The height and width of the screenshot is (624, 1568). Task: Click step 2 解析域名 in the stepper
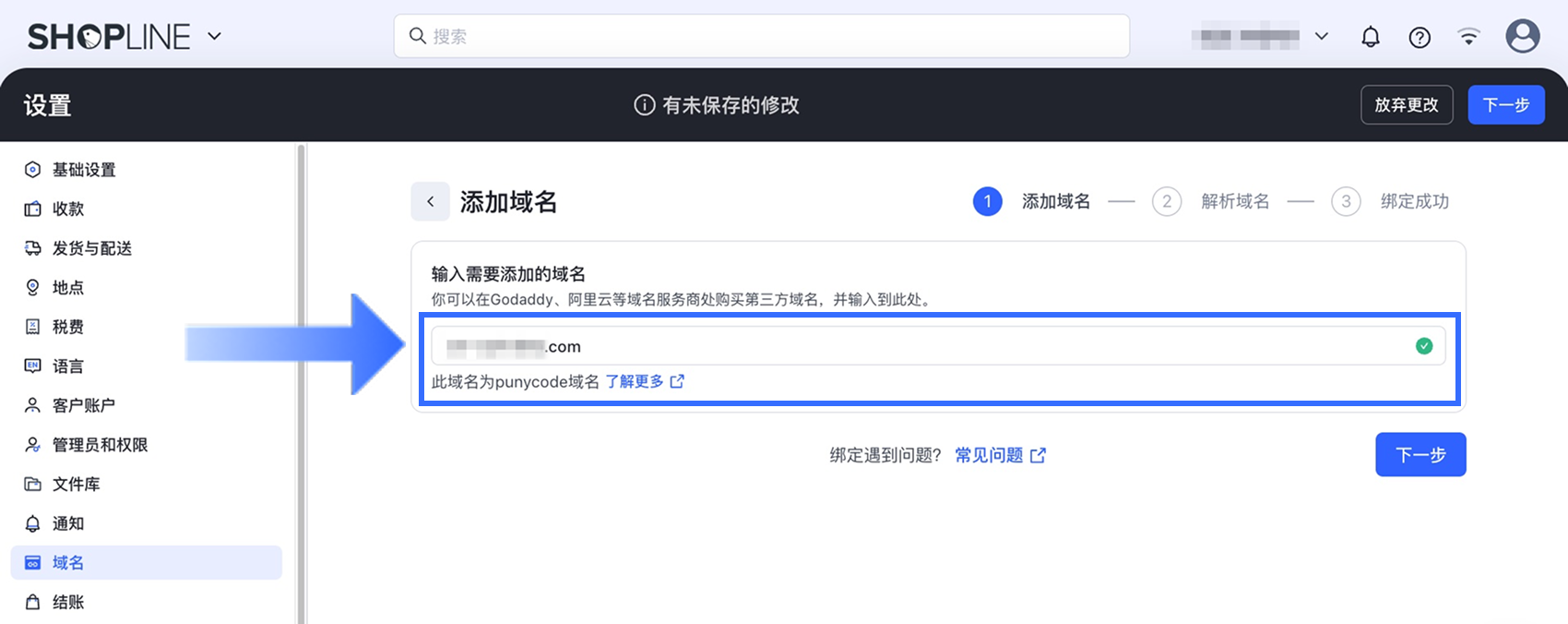1211,201
